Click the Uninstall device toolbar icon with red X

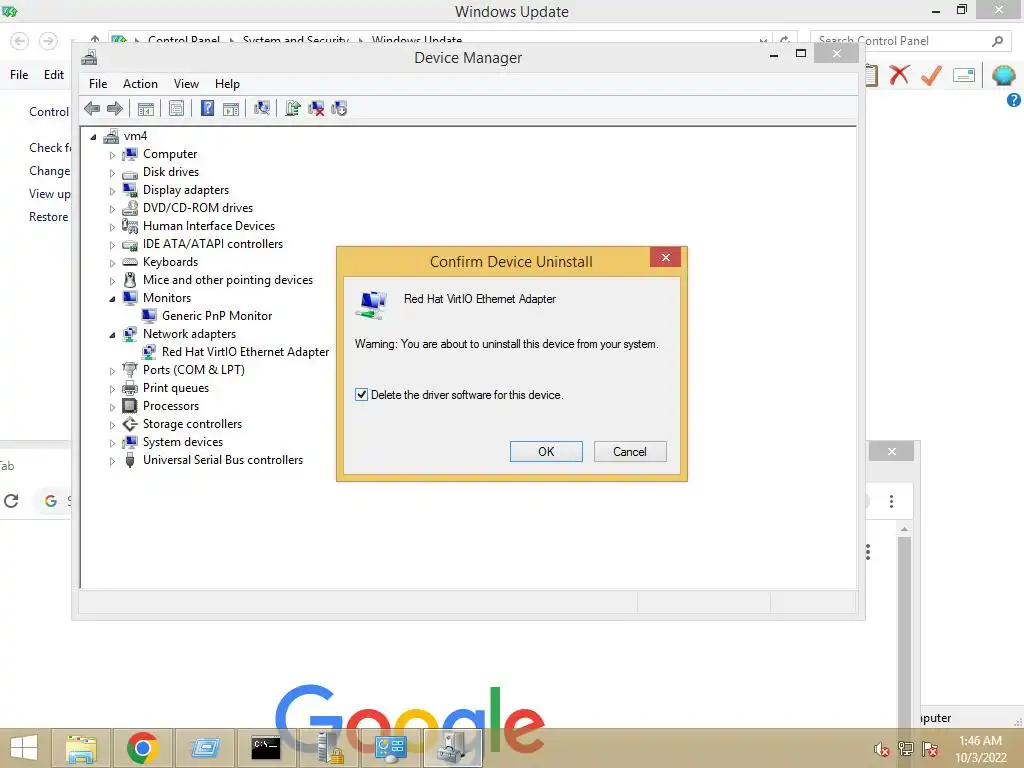coord(316,108)
